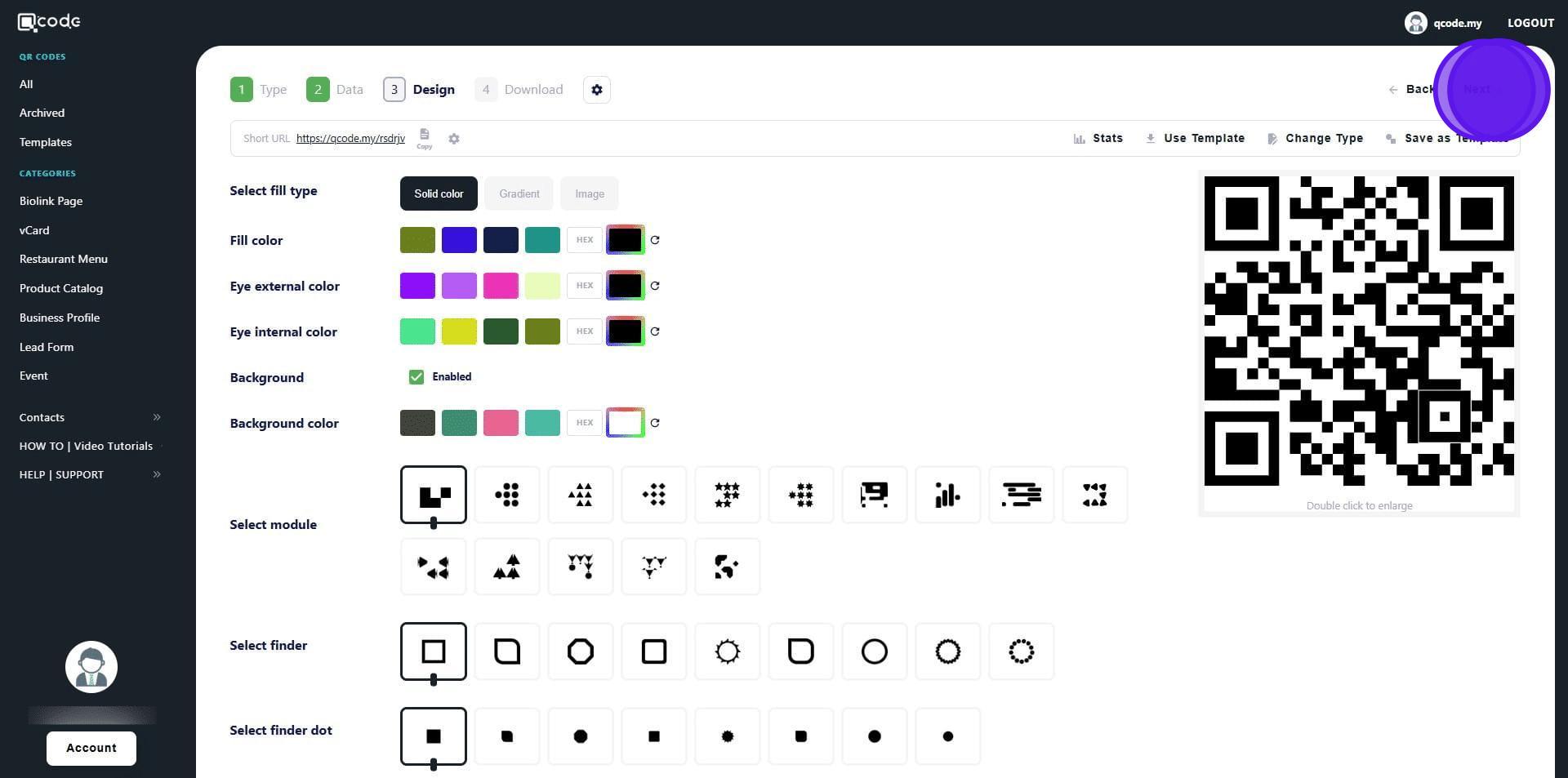Disable the Background Enabled checkbox

coord(416,377)
